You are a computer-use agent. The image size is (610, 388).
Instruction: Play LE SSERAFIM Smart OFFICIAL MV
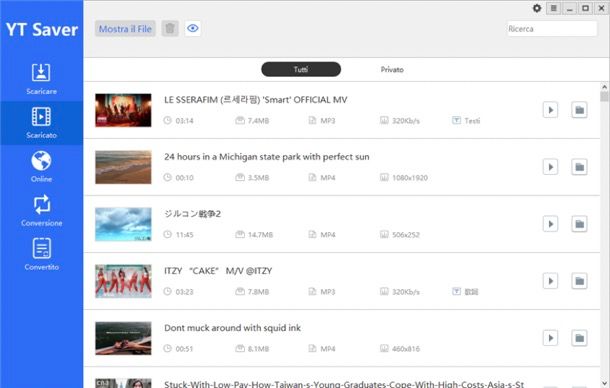tap(550, 110)
